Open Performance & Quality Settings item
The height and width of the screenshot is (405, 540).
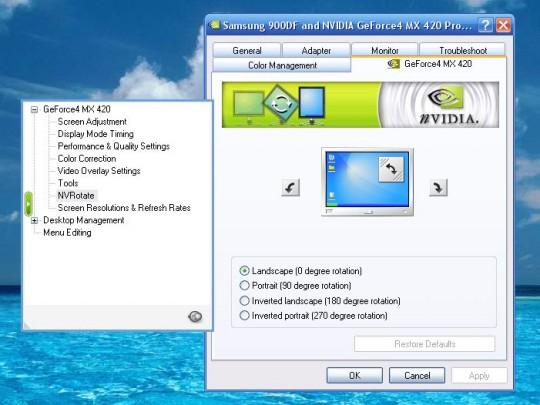coord(114,146)
